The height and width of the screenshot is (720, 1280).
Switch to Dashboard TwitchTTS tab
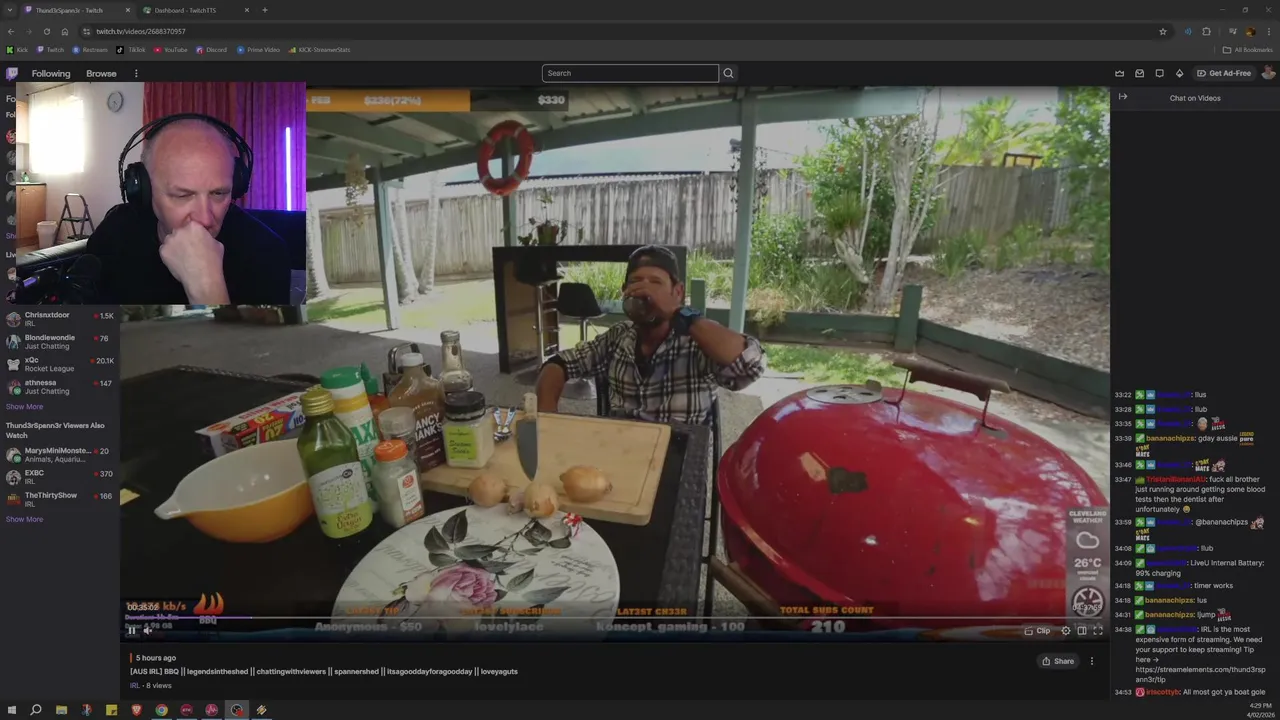pos(195,10)
